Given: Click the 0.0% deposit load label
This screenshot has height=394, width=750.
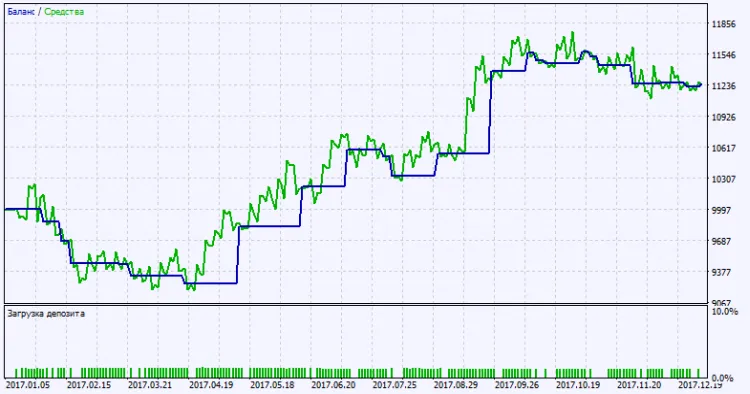Looking at the screenshot, I should point(722,378).
